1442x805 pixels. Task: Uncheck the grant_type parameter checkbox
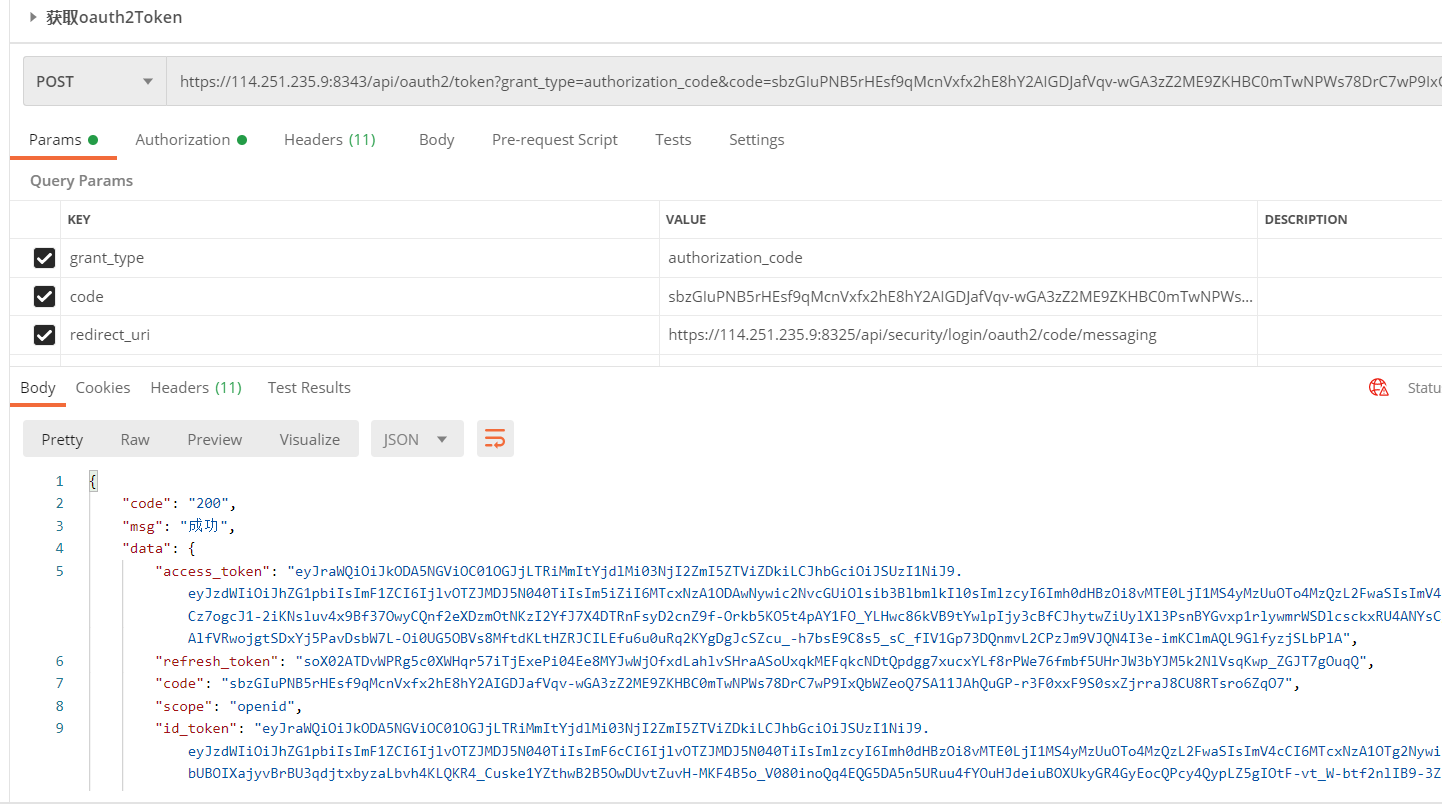[44, 258]
